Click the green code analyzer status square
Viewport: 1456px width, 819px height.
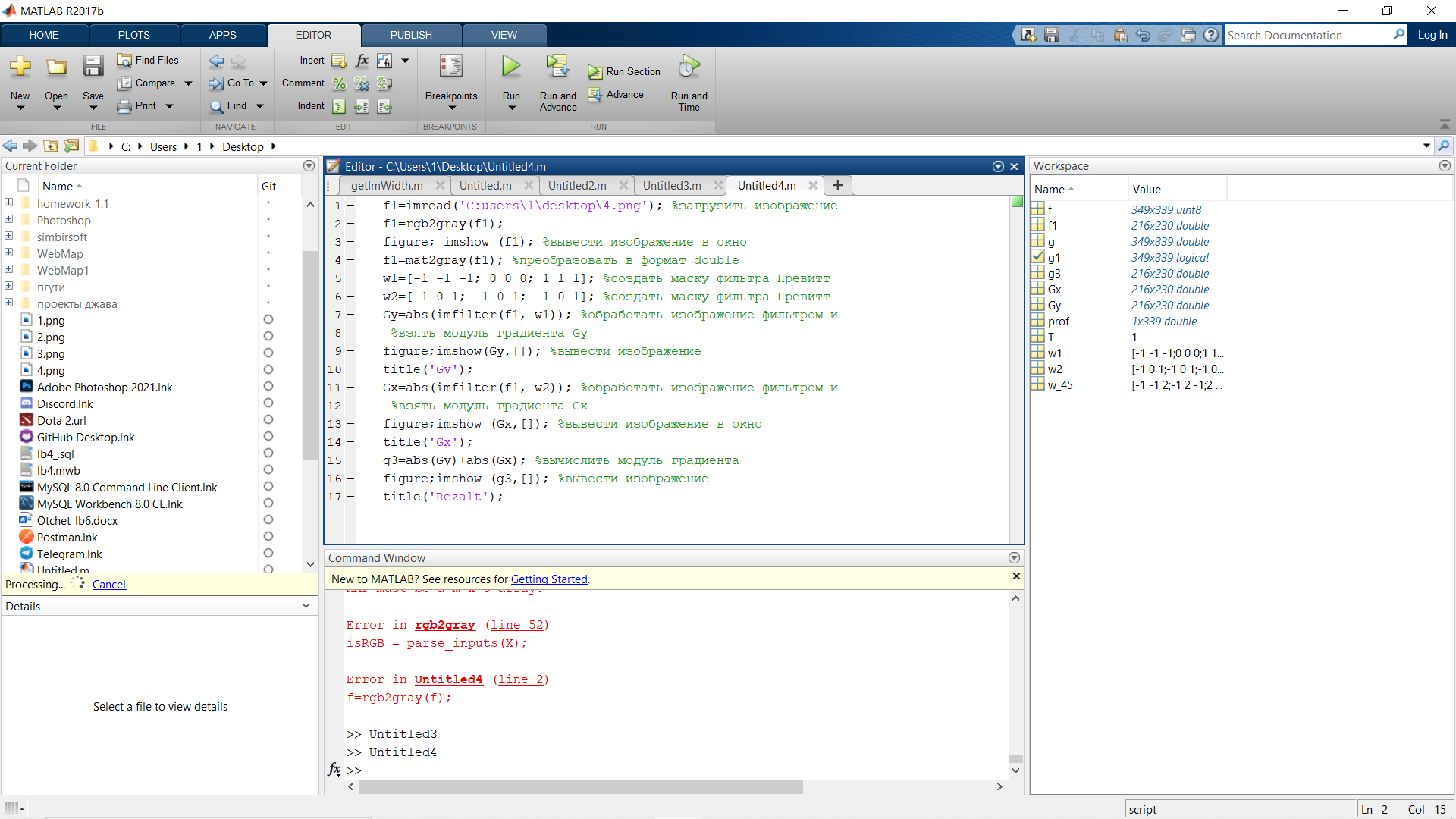tap(1017, 202)
